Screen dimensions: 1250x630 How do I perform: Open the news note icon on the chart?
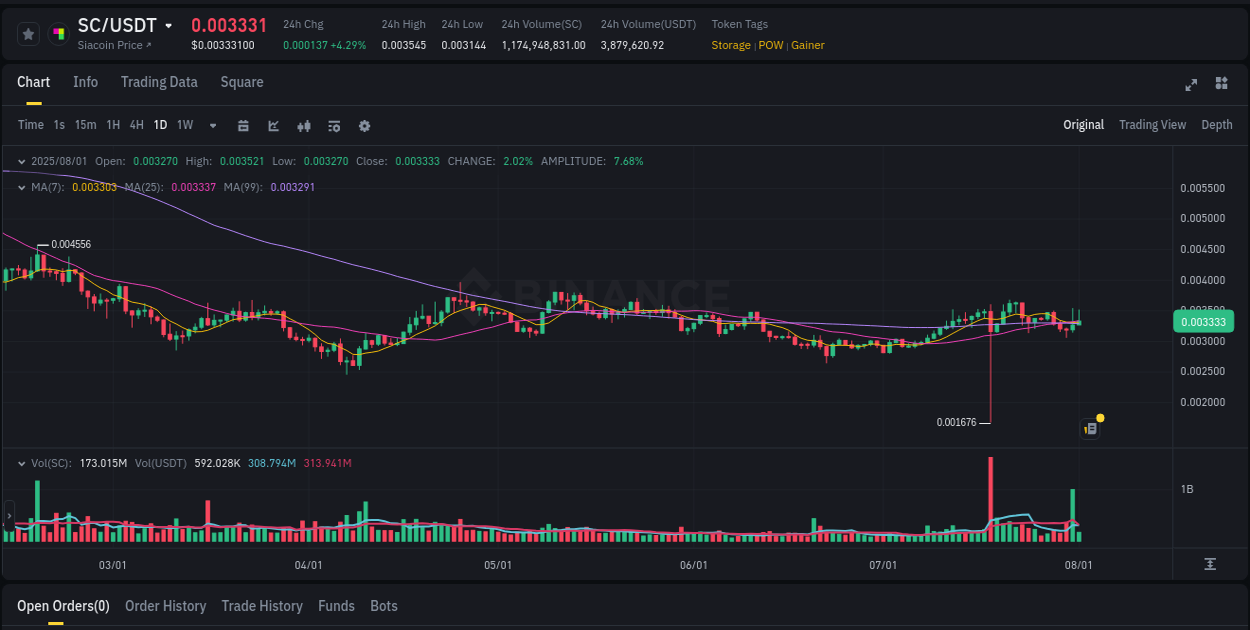click(x=1089, y=427)
